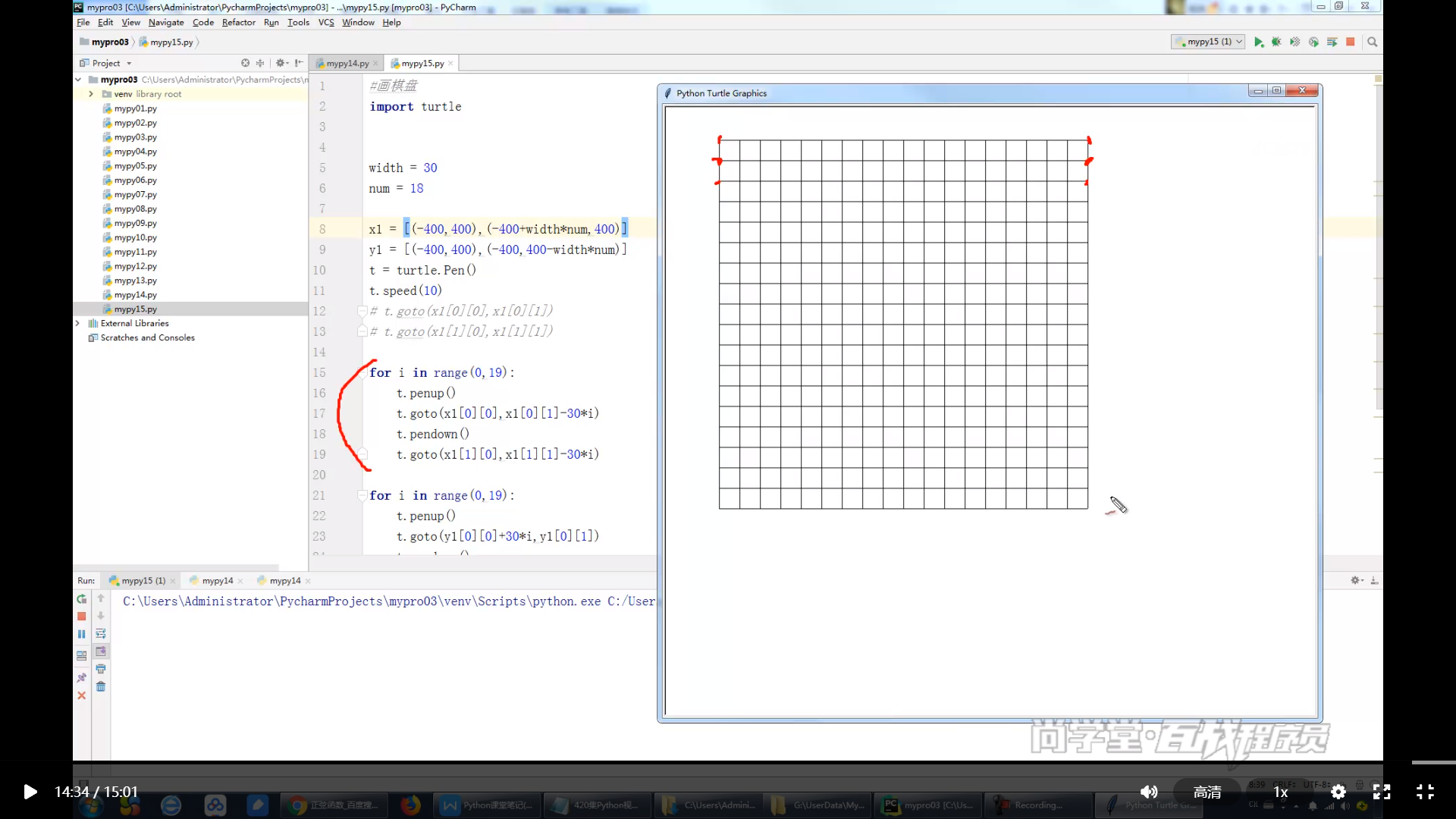This screenshot has width=1456, height=819.
Task: Close the Run panel with red X
Action: [82, 695]
